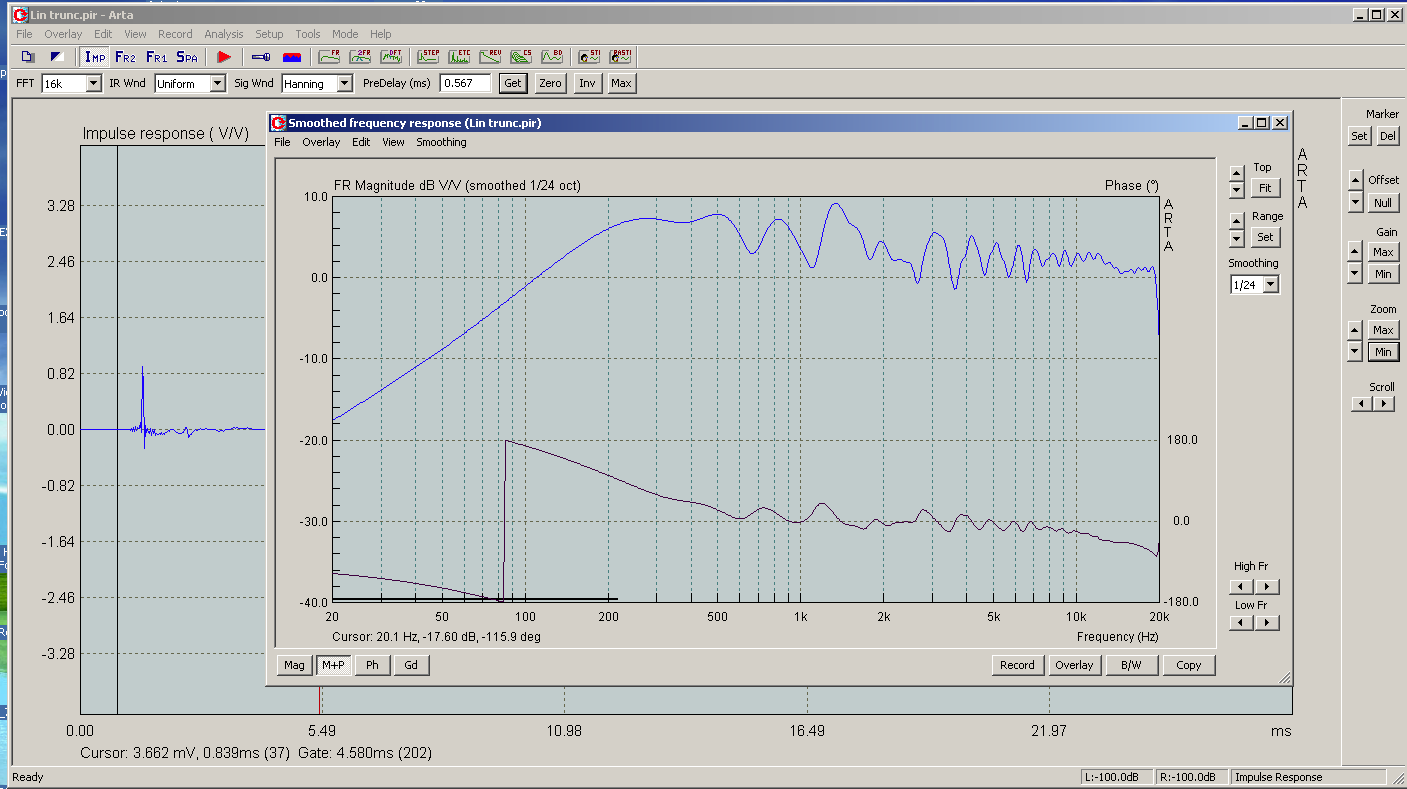1407x789 pixels.
Task: Show the REV reverberation analysis
Action: (x=490, y=57)
